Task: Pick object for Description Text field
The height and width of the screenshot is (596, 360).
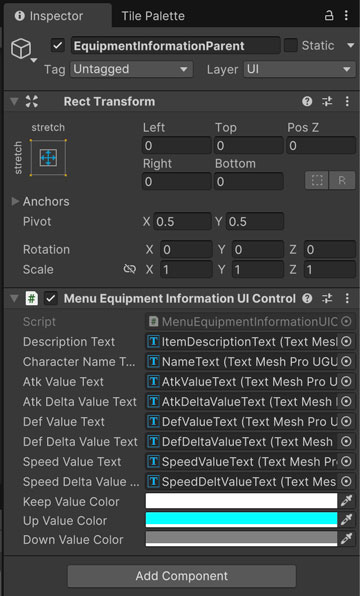Action: point(346,341)
